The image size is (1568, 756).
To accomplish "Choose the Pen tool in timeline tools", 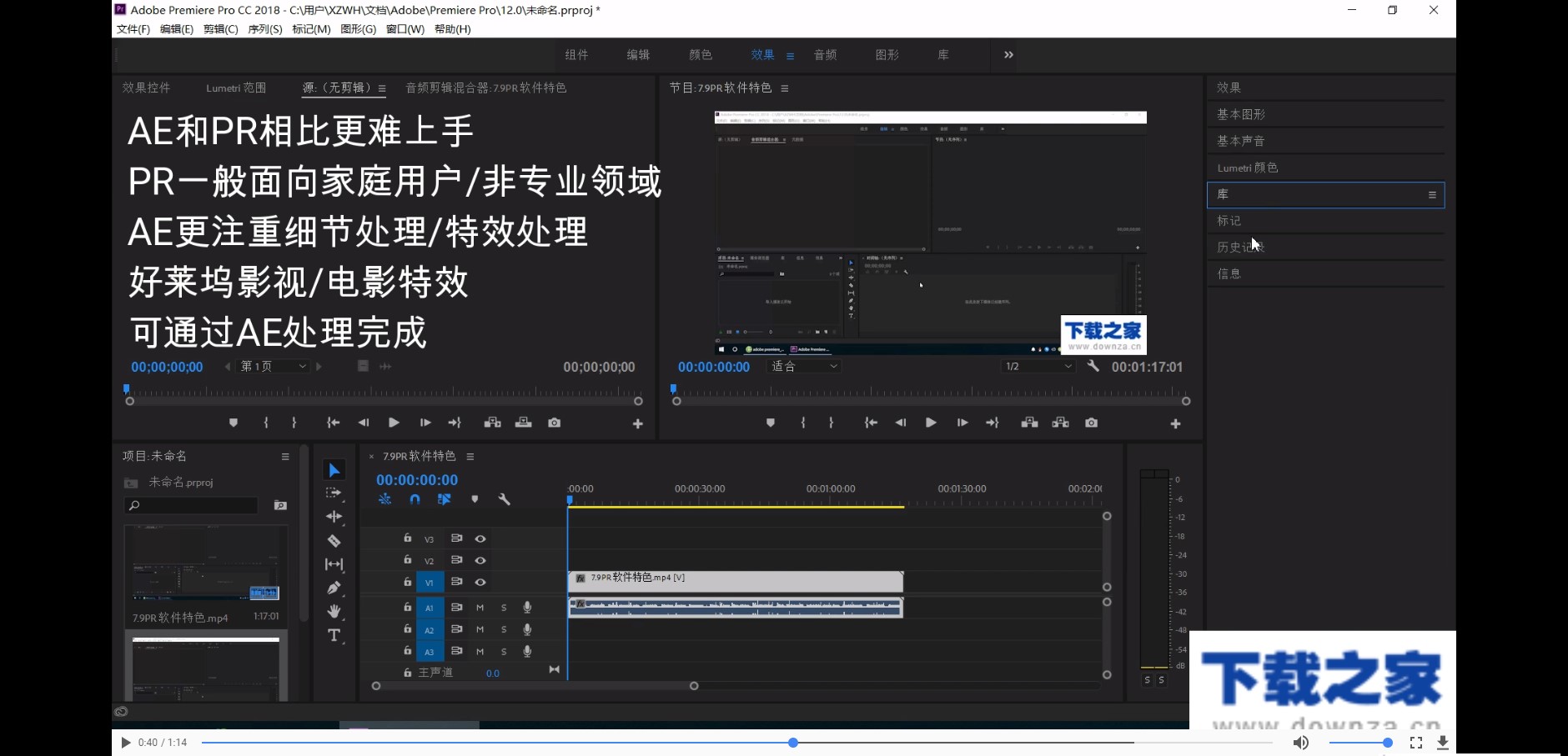I will click(x=334, y=587).
